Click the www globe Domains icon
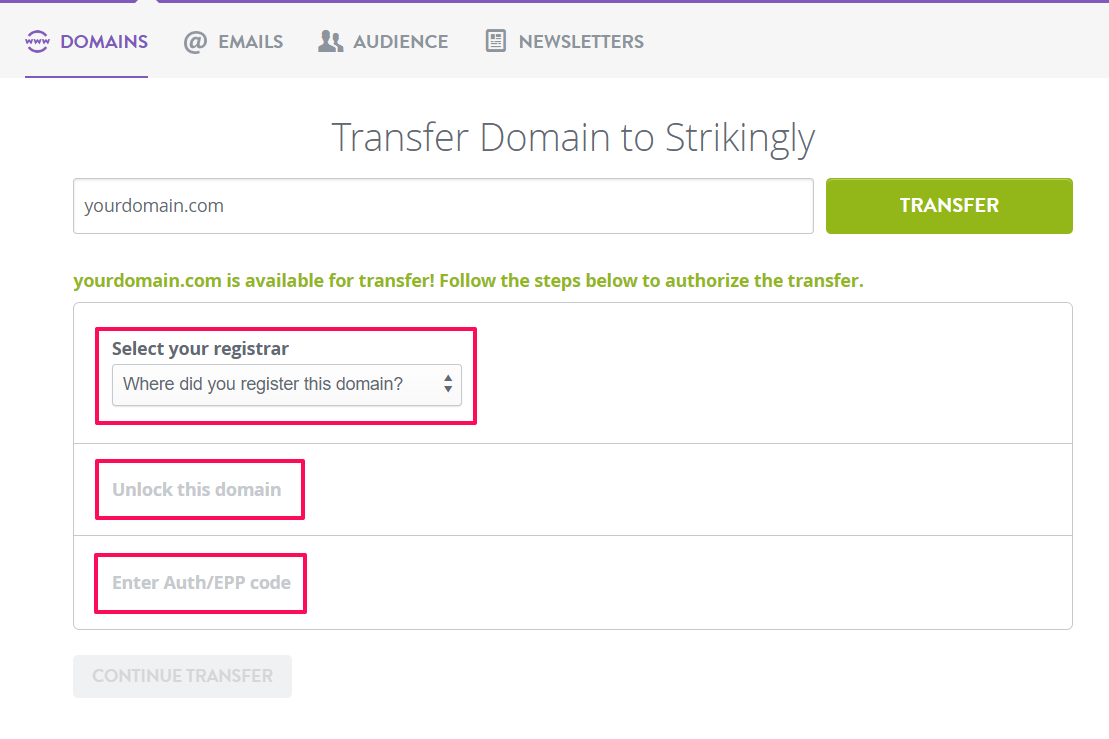 37,42
